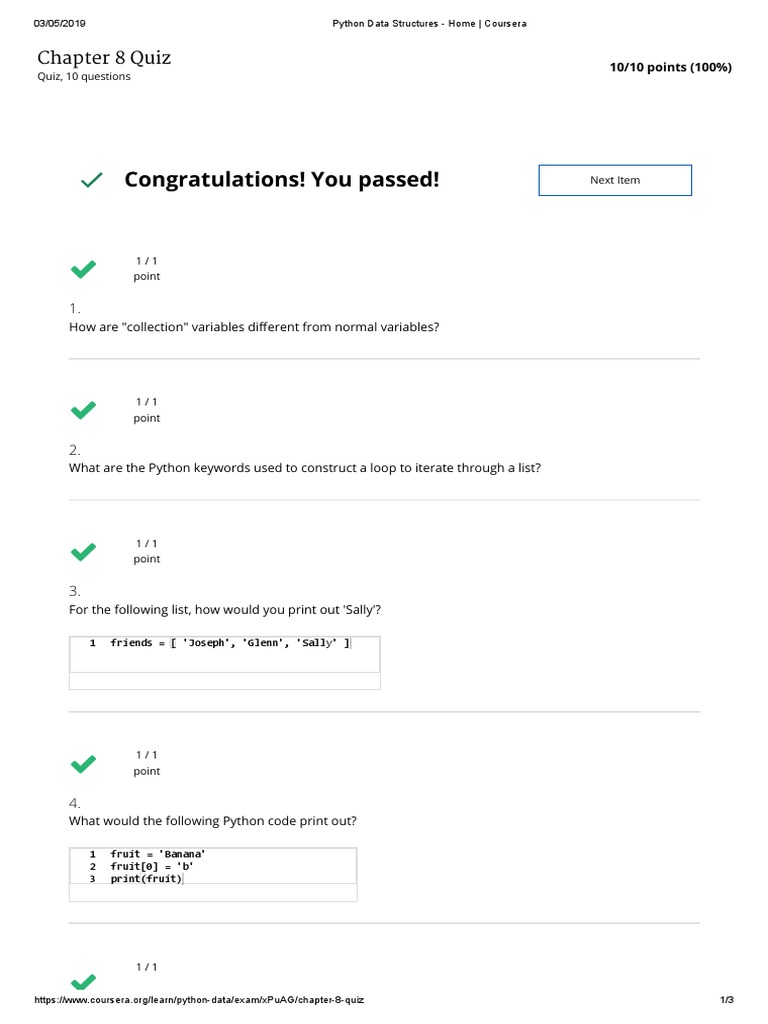The height and width of the screenshot is (1024, 768).
Task: Click the green checkmark for question 1
Action: point(83,269)
